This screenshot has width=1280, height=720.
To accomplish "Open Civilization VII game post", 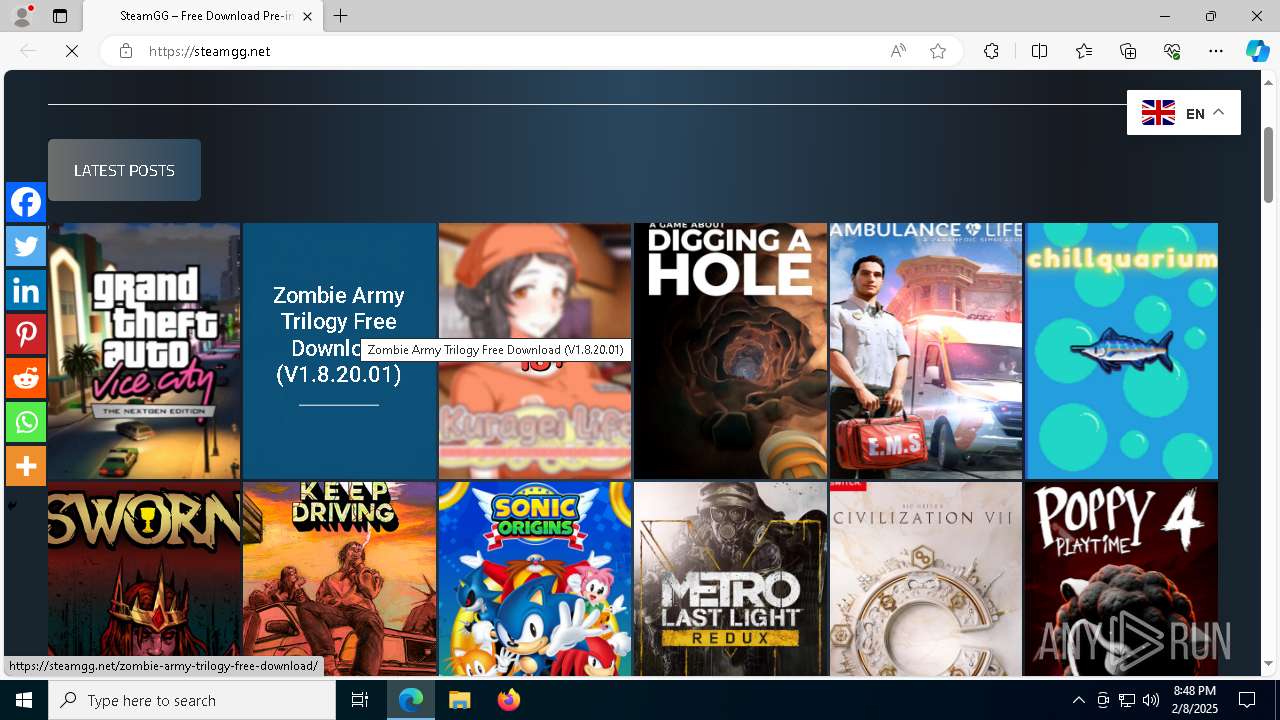I will pos(926,579).
